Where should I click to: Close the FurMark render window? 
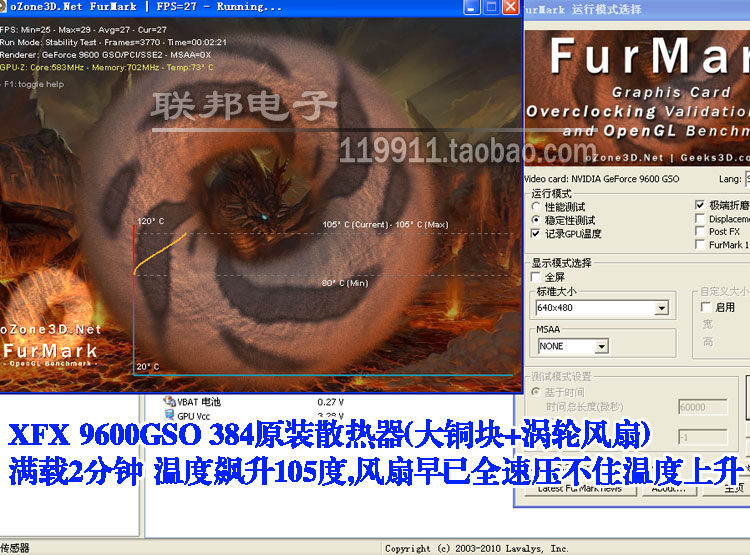512,8
